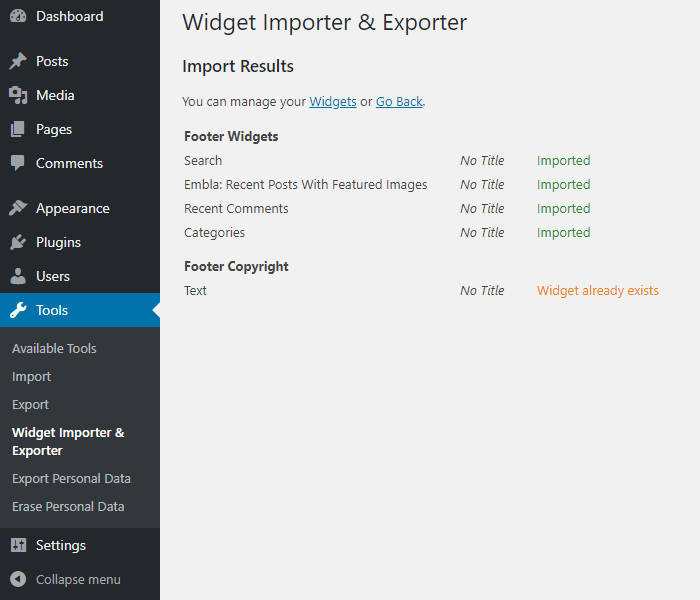This screenshot has width=700, height=600.
Task: Click the Go Back link
Action: click(x=399, y=102)
